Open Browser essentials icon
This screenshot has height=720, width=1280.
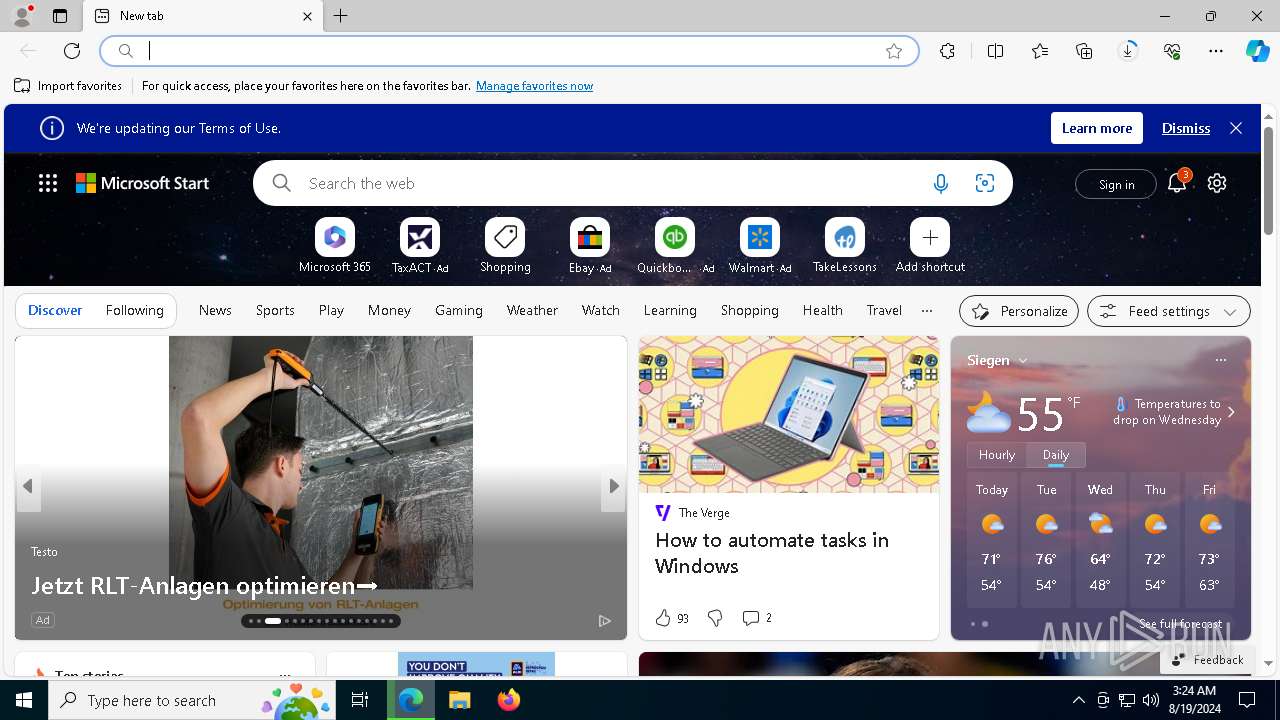point(1172,51)
